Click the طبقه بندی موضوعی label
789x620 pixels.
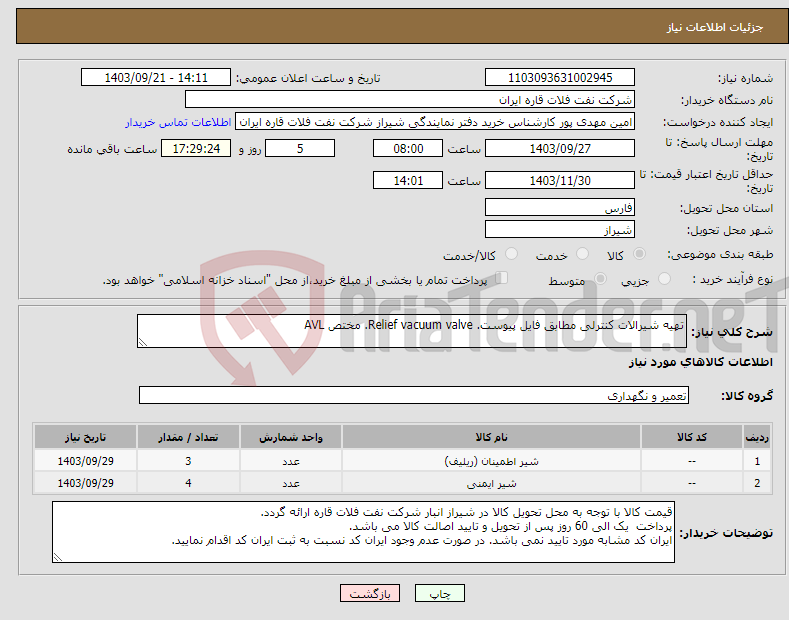coord(720,255)
